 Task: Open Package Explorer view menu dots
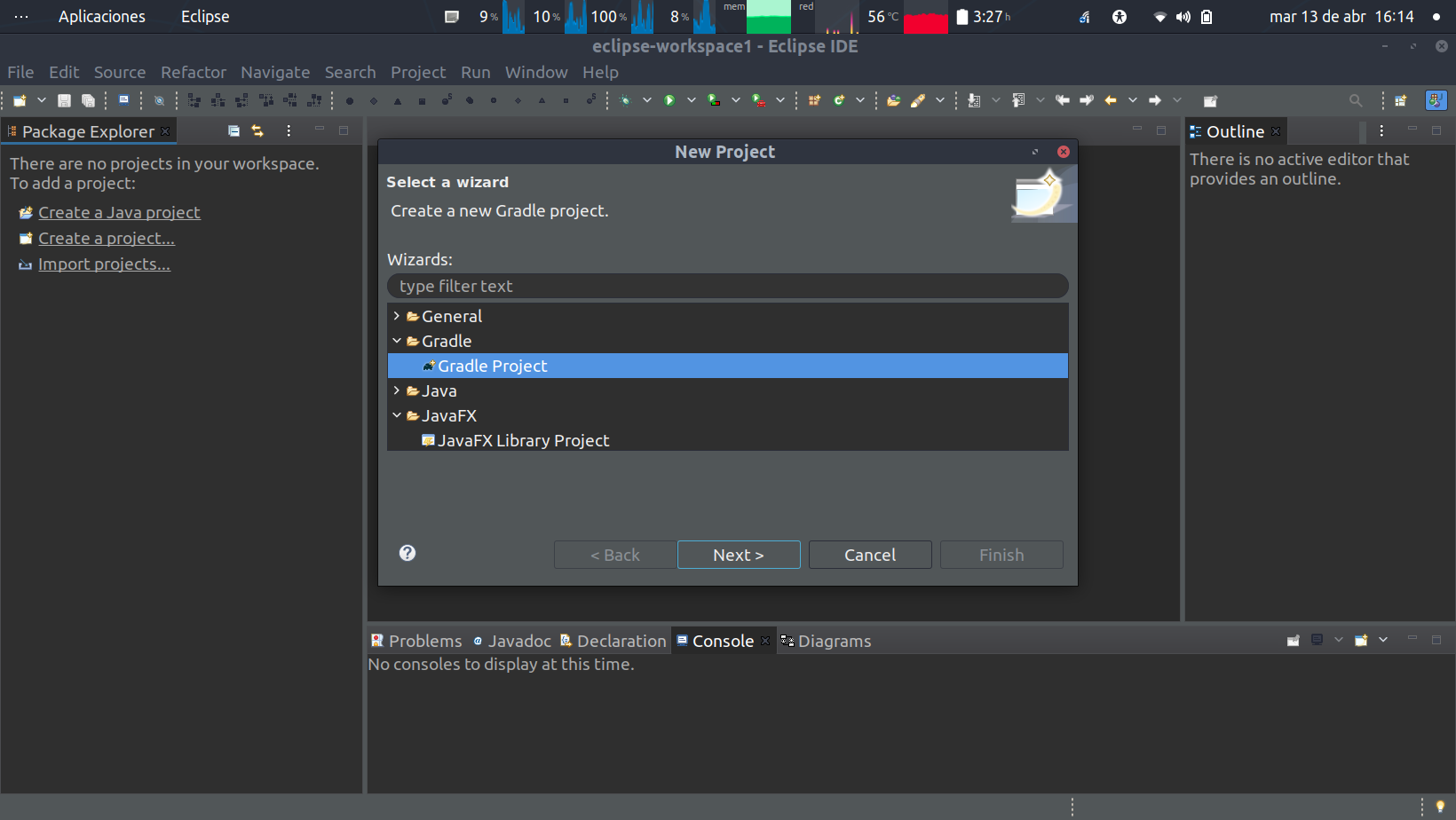[289, 130]
